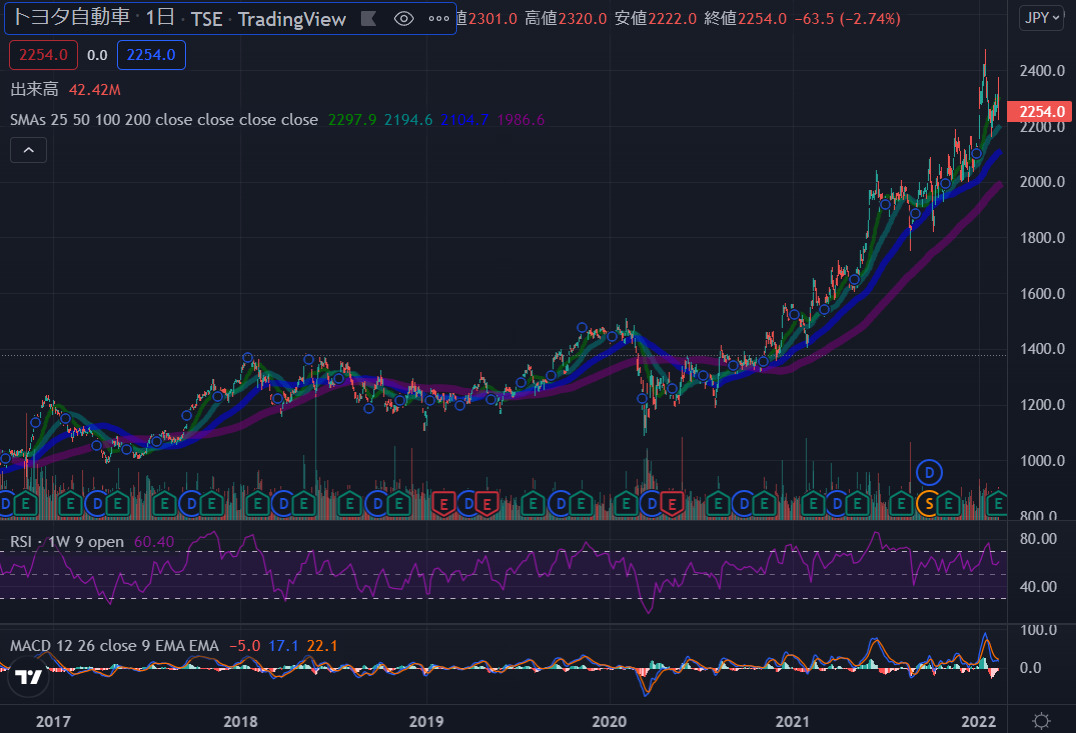Click the 2018 label on time axis

pyautogui.click(x=240, y=721)
